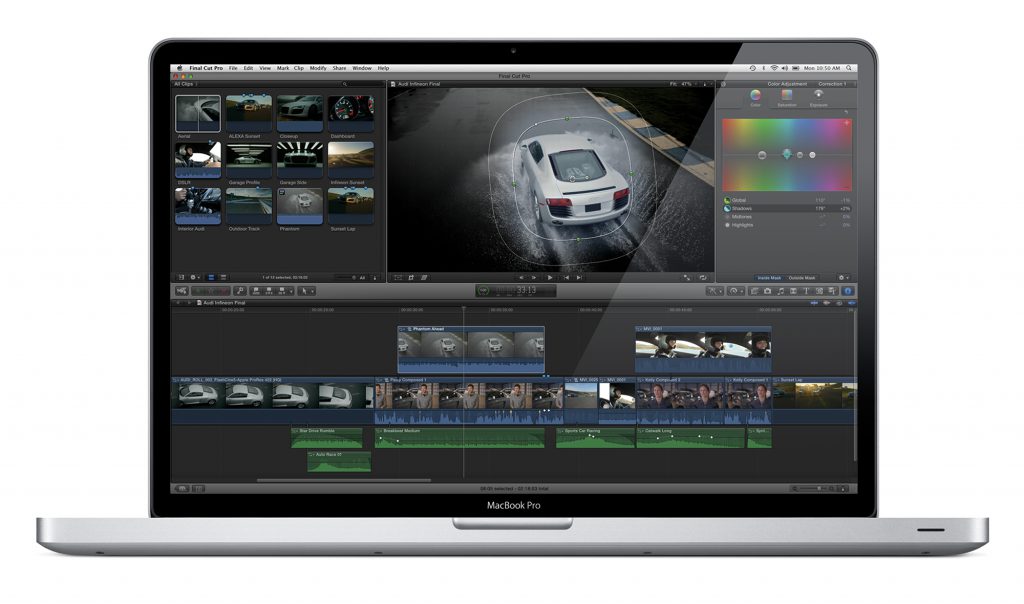The width and height of the screenshot is (1024, 604).
Task: Toggle timeline snapping icon
Action: click(x=852, y=303)
